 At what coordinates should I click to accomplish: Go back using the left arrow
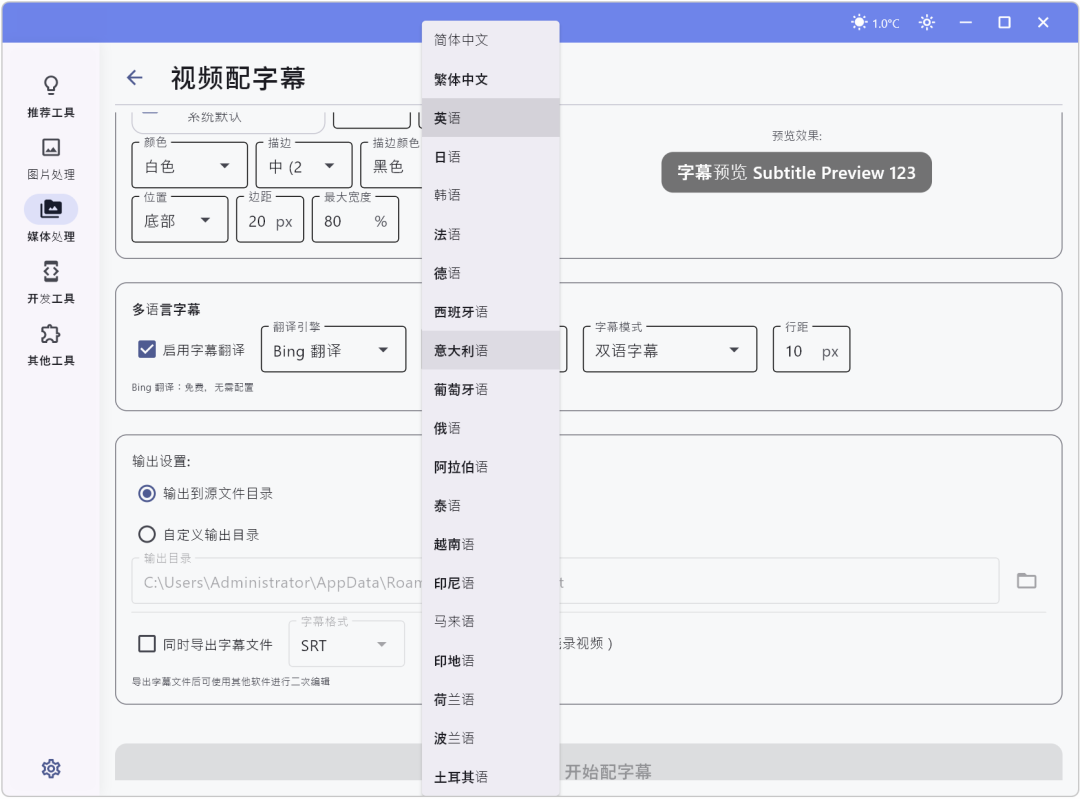[135, 78]
